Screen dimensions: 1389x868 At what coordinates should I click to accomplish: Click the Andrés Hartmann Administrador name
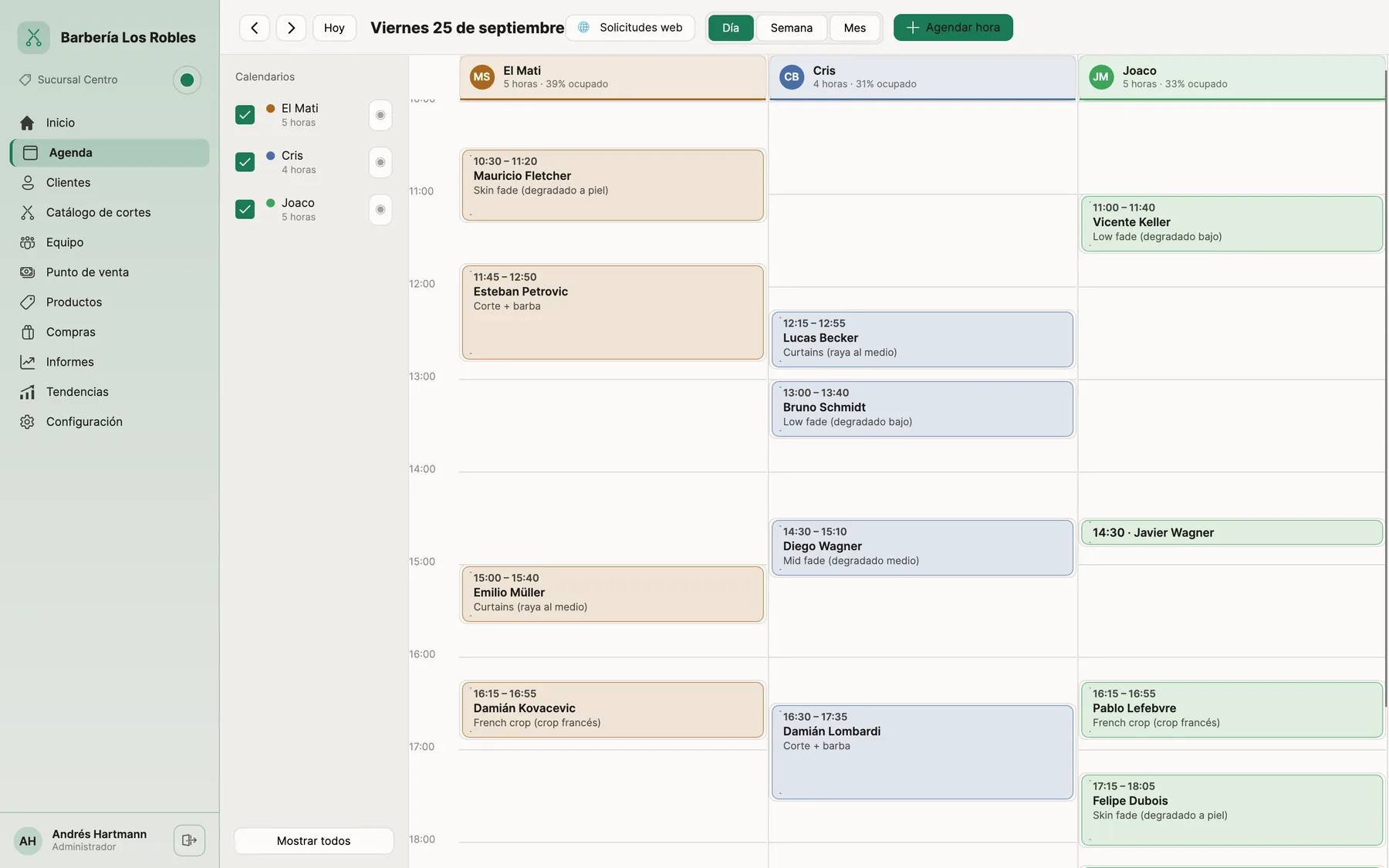(99, 840)
